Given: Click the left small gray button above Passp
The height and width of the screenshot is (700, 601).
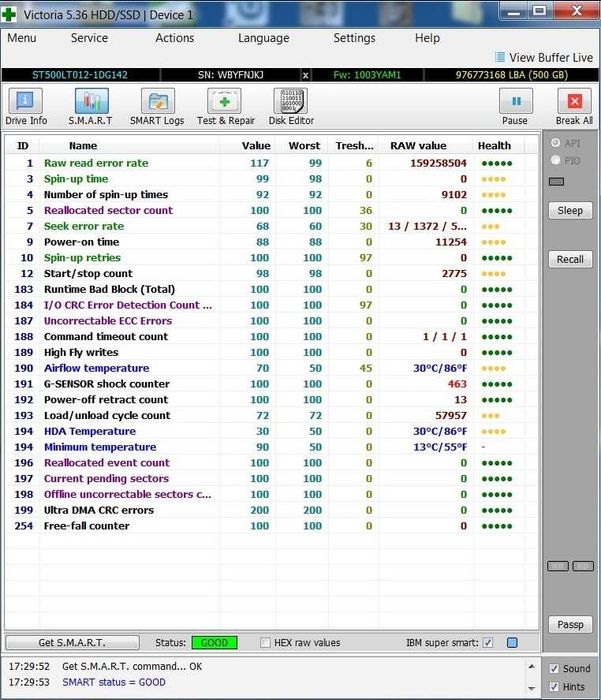Looking at the screenshot, I should (558, 566).
